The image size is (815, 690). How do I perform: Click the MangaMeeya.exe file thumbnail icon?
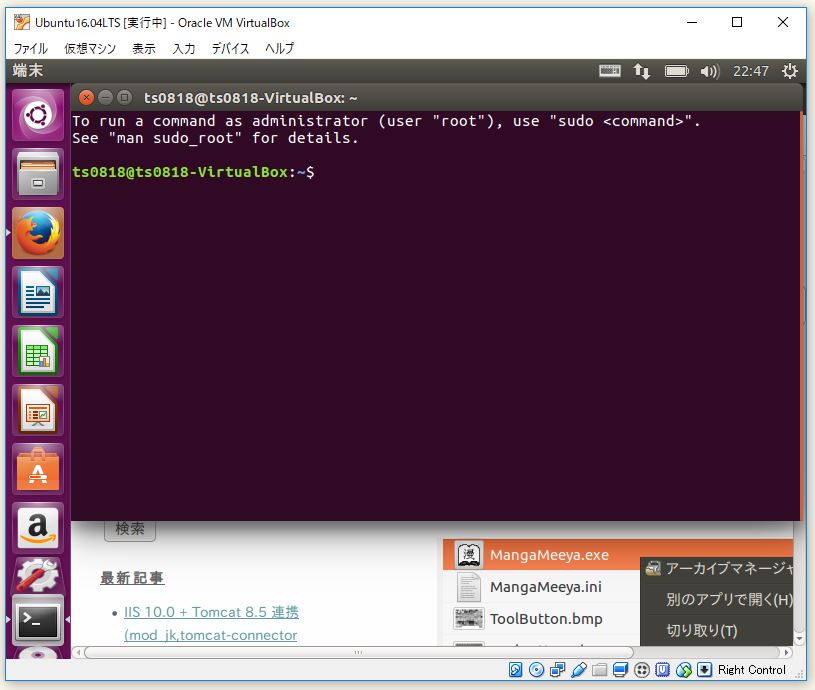pyautogui.click(x=469, y=554)
